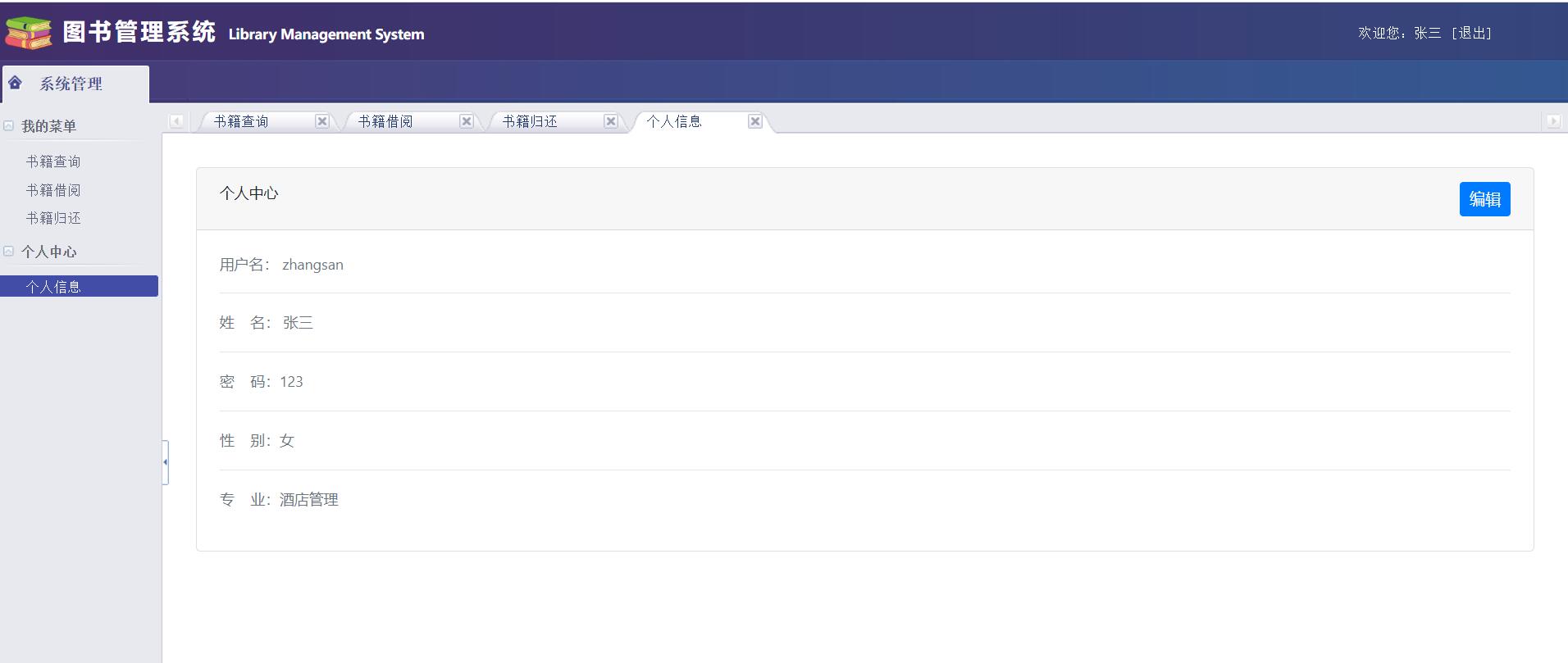Click the 个人中心 card heading
The image size is (1568, 663).
[x=249, y=193]
